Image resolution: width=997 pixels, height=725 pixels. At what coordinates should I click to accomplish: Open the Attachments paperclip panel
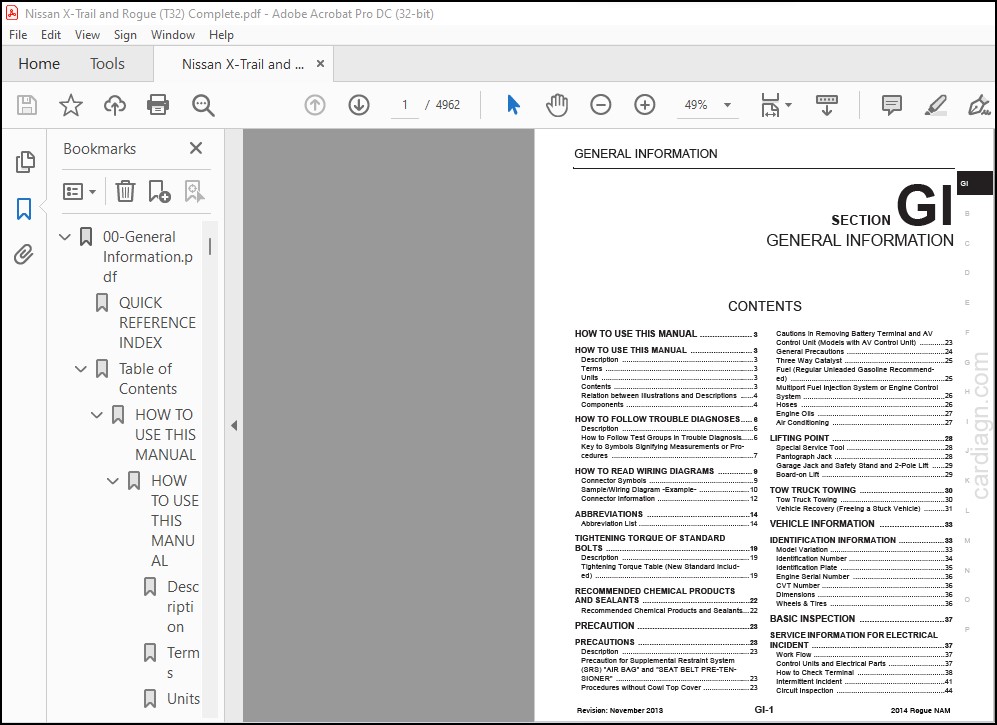coord(24,254)
